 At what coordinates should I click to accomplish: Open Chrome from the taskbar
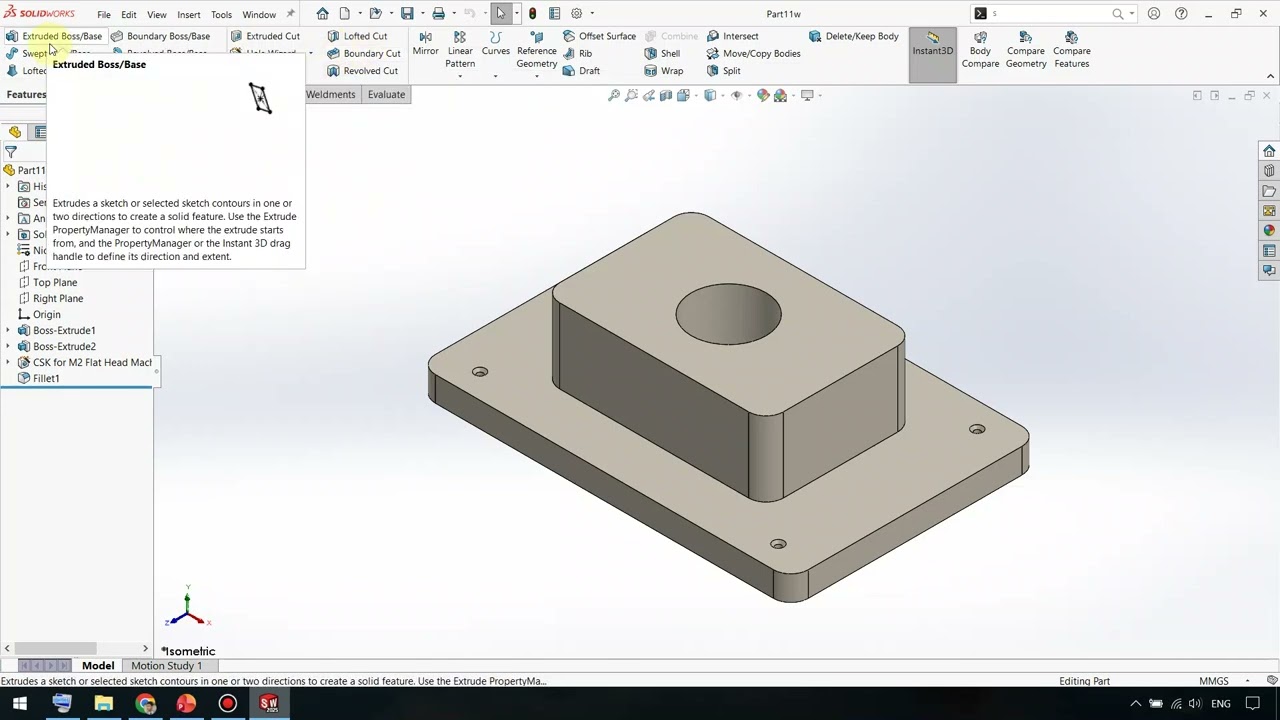(146, 703)
